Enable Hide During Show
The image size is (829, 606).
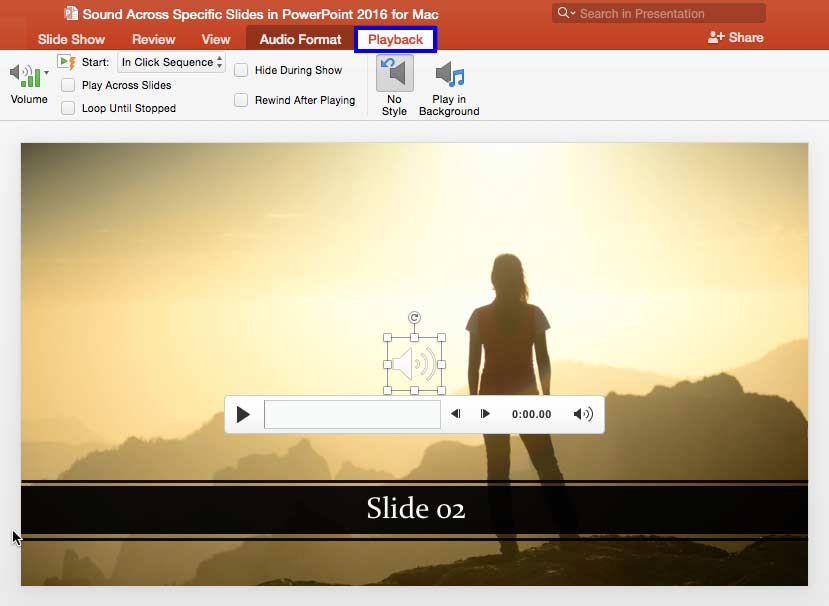point(240,70)
